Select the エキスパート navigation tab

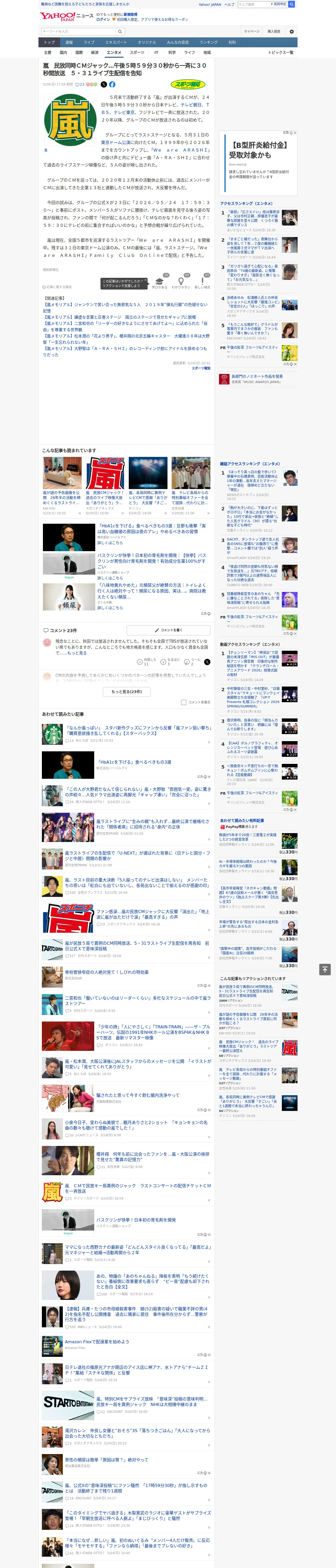point(116,43)
